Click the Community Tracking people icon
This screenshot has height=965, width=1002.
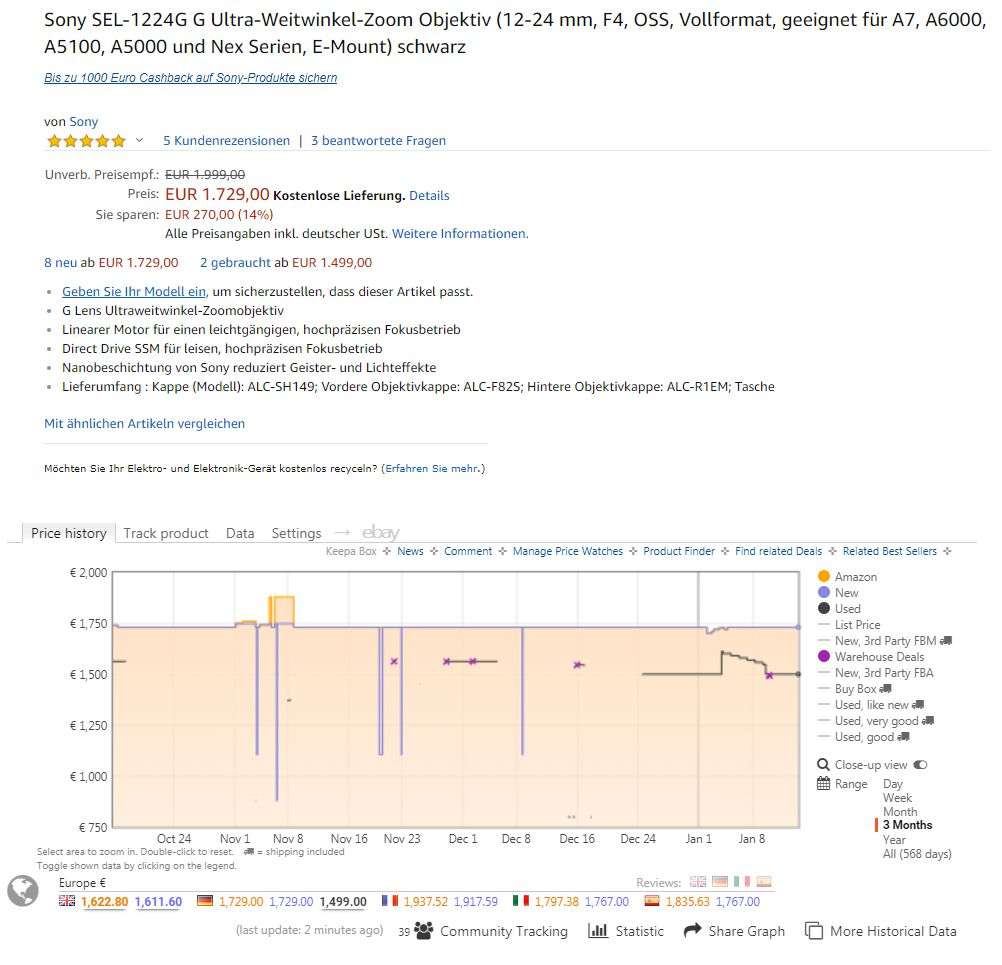tap(423, 931)
